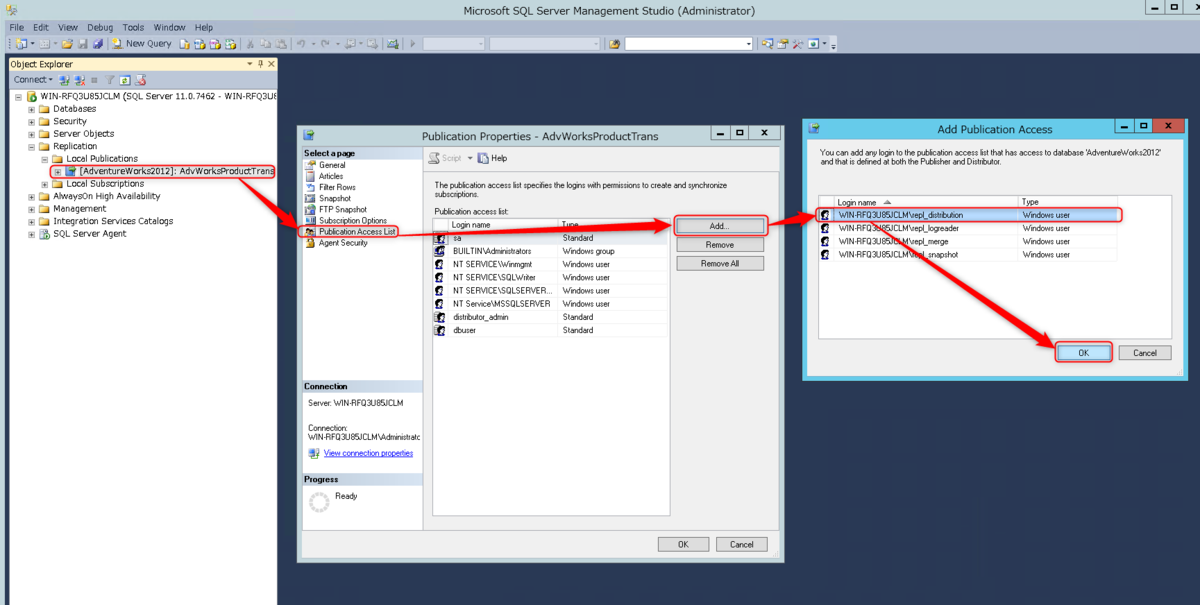Click the distributor_admin login icon
This screenshot has height=605, width=1200.
(440, 317)
